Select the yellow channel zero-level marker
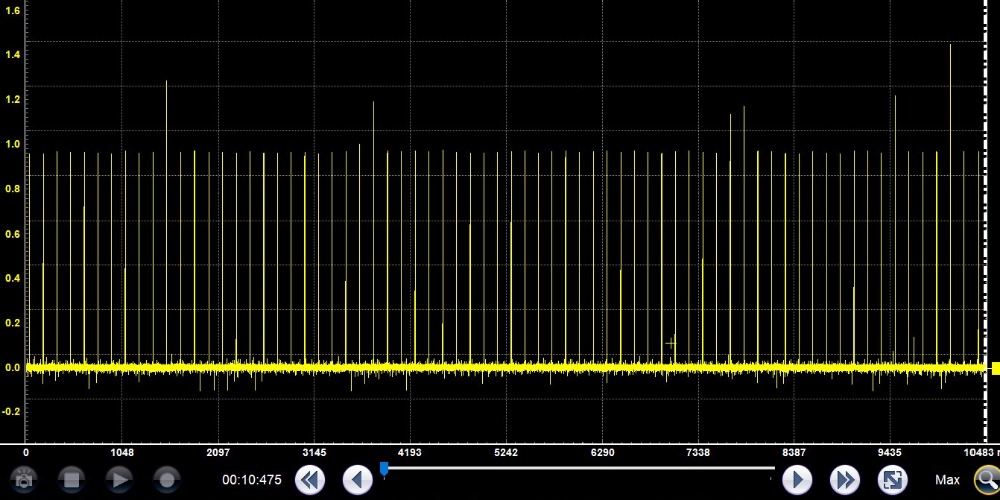 coord(995,368)
